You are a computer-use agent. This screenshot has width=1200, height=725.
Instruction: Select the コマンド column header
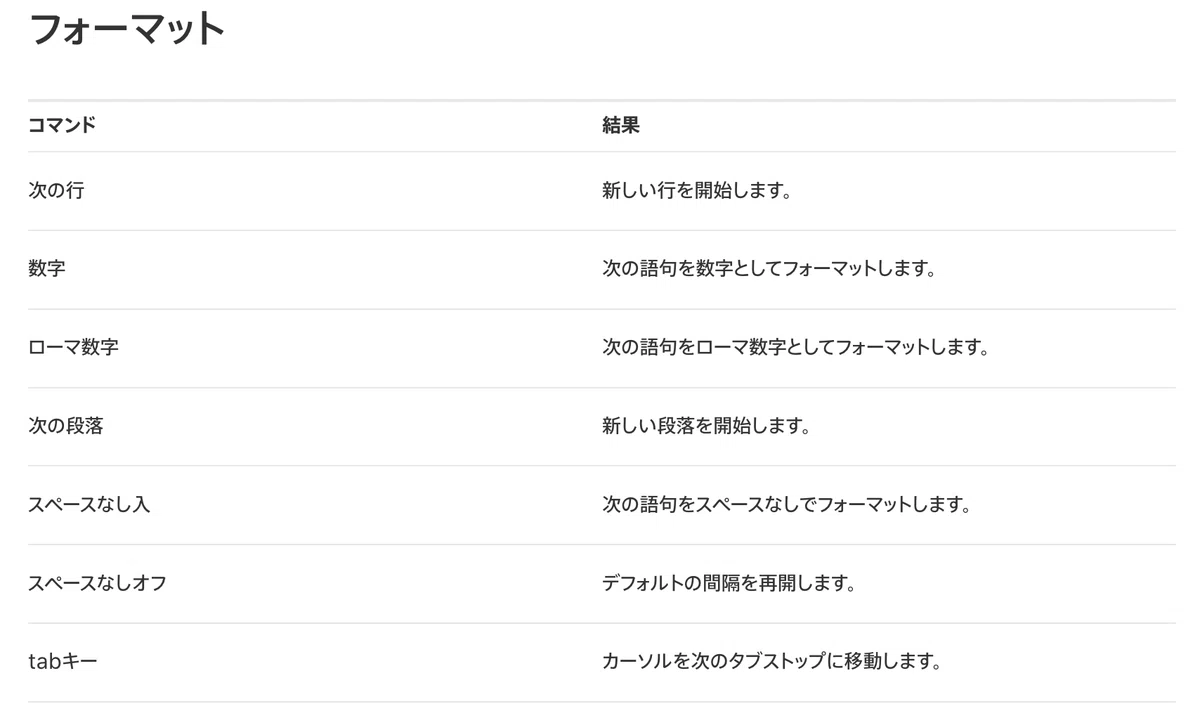pyautogui.click(x=62, y=126)
